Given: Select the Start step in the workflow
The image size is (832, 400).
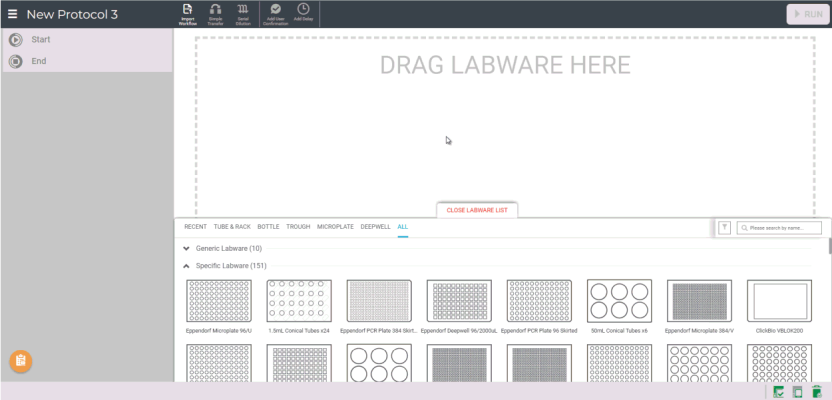Looking at the screenshot, I should [x=86, y=39].
